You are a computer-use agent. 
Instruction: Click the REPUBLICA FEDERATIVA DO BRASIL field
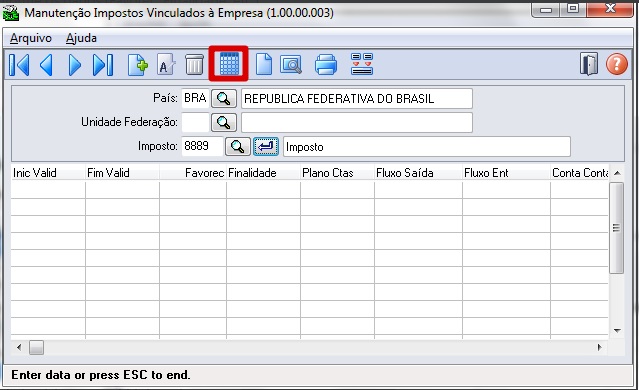[357, 98]
